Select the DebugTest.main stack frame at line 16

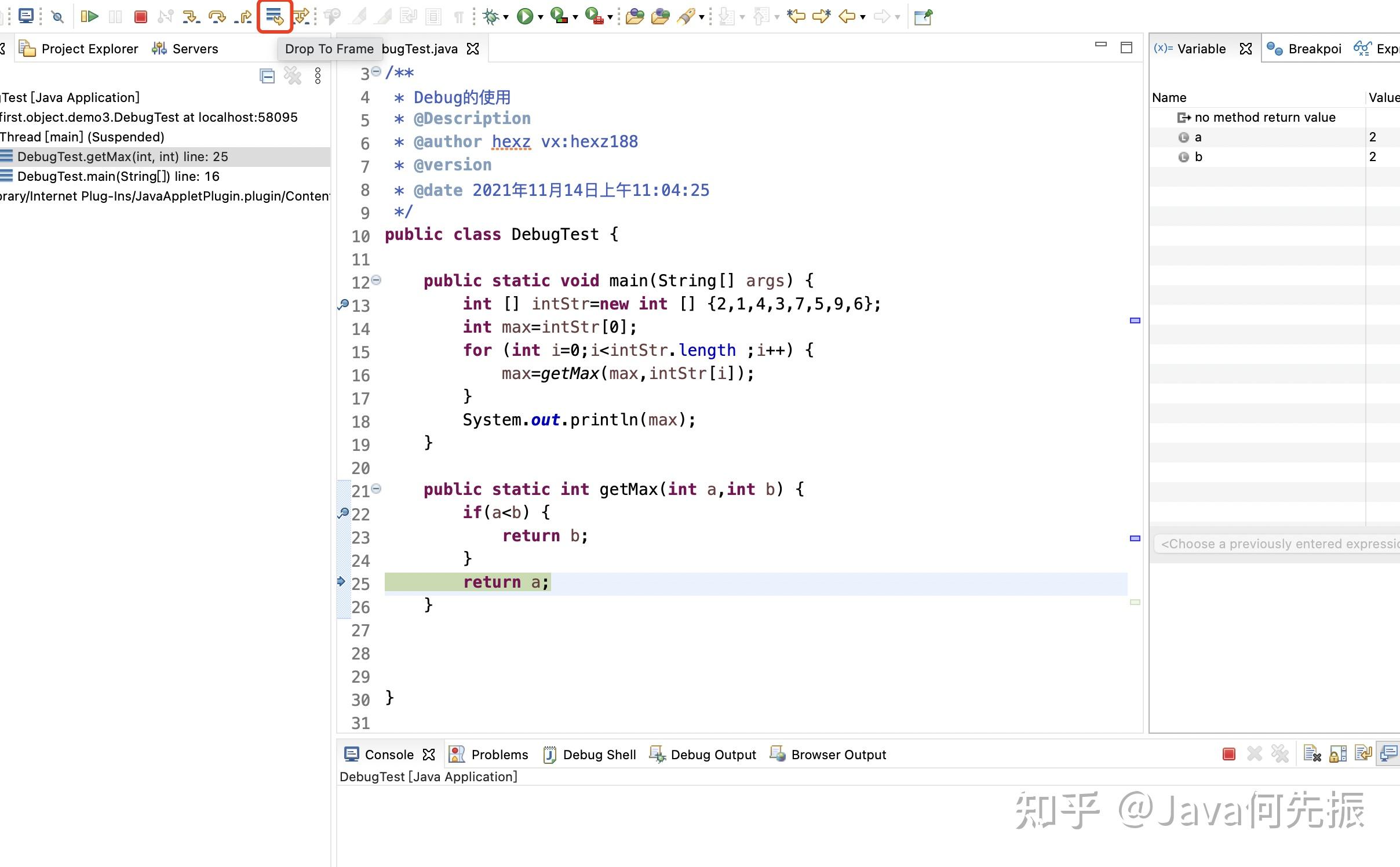tap(118, 176)
